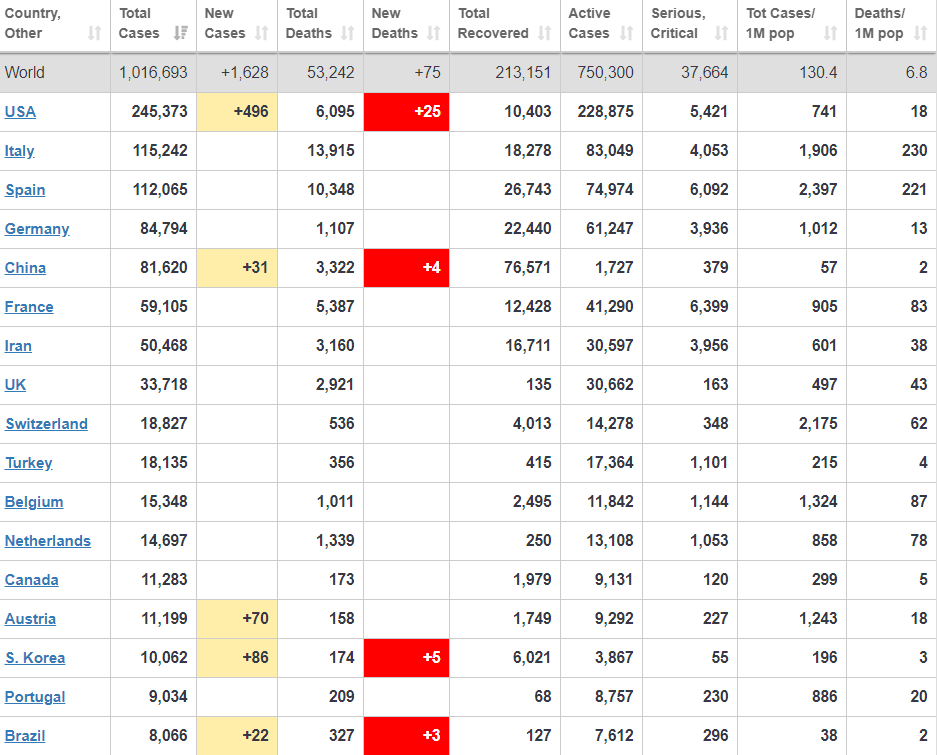Open the Netherlands country link

click(x=48, y=541)
